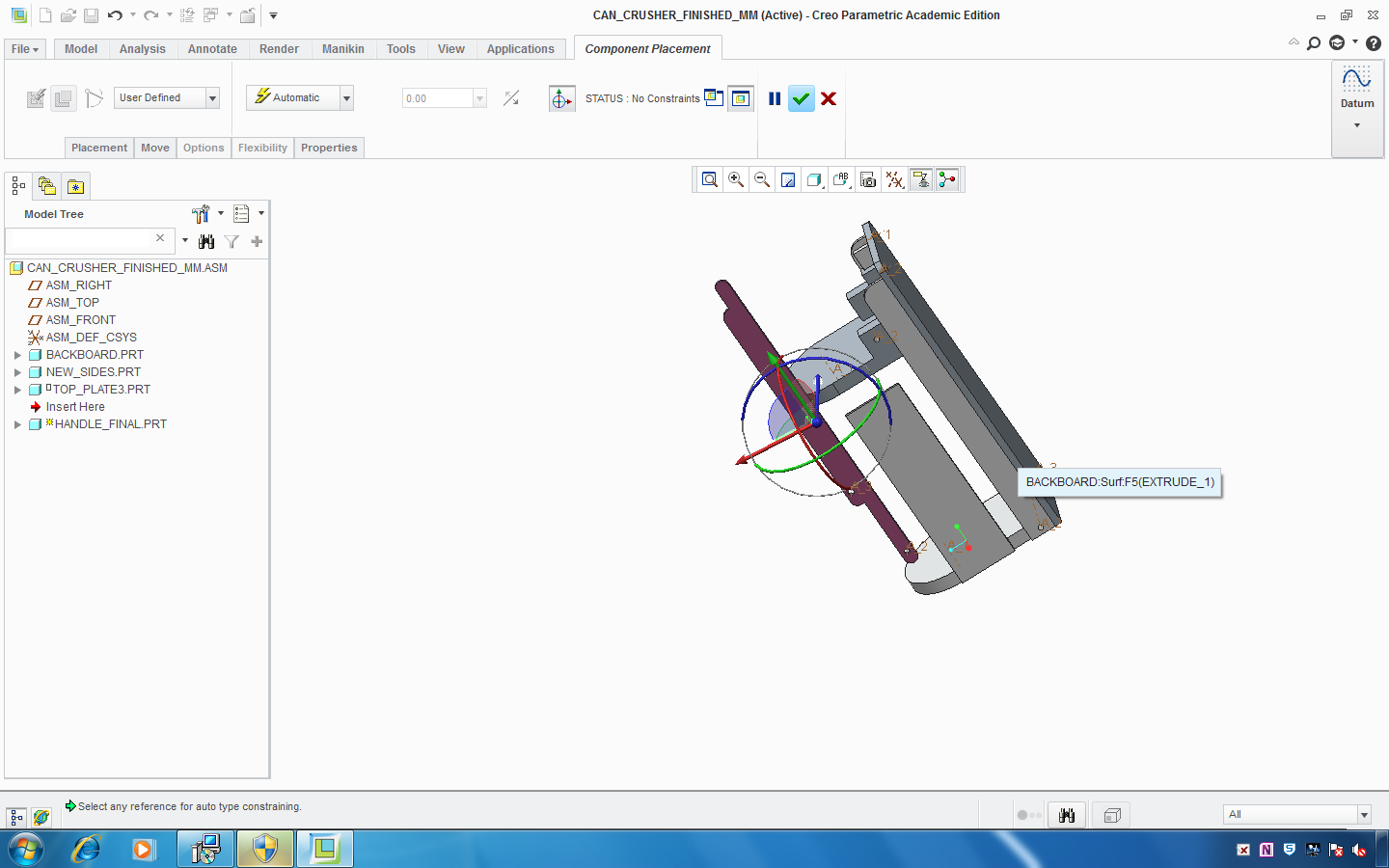Show component in separate window
The image size is (1389, 868).
tap(714, 97)
